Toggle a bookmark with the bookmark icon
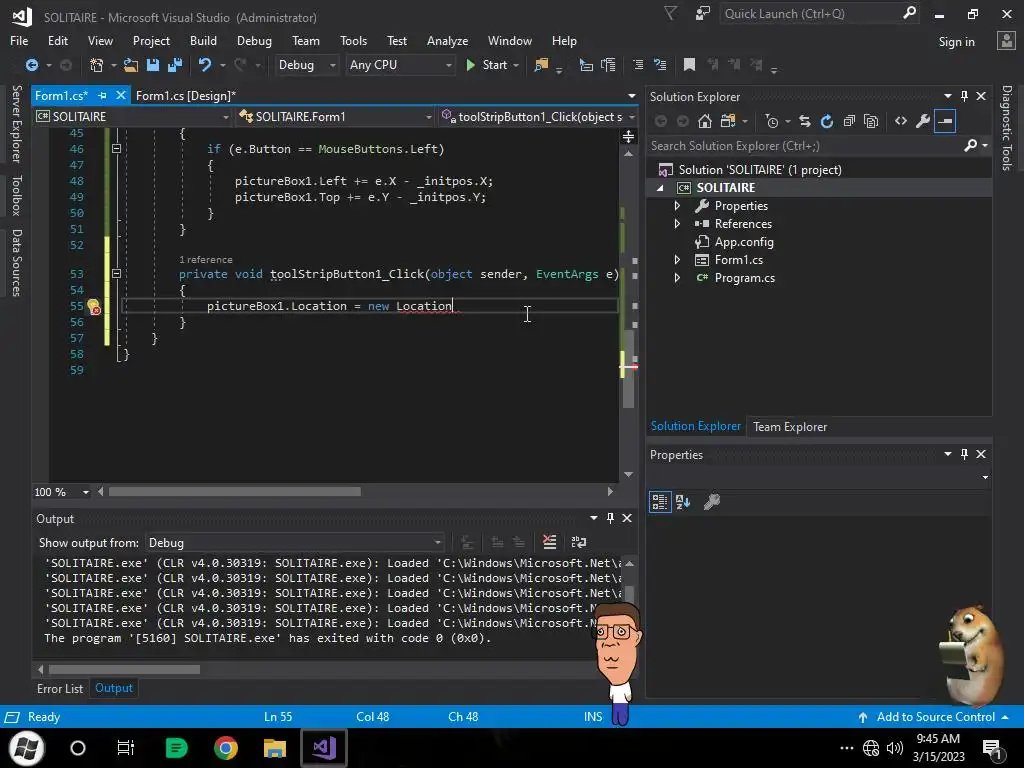Viewport: 1024px width, 768px height. point(688,65)
